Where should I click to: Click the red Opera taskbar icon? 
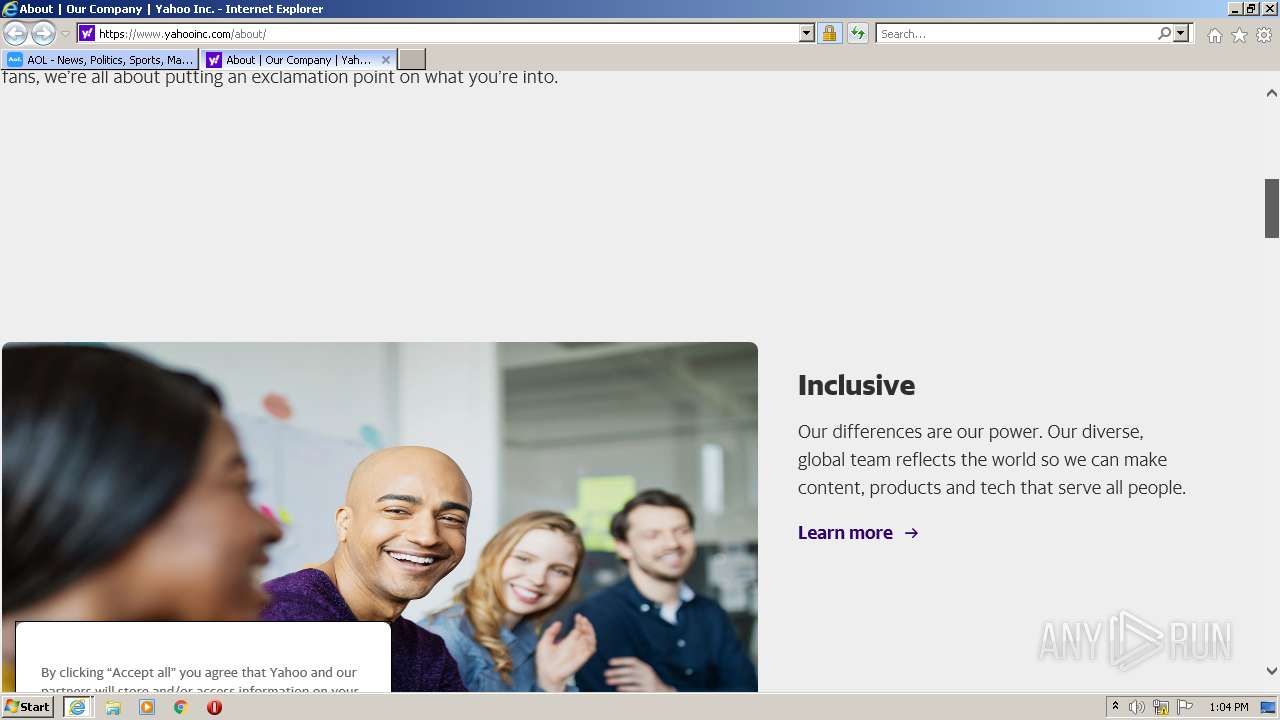(214, 707)
